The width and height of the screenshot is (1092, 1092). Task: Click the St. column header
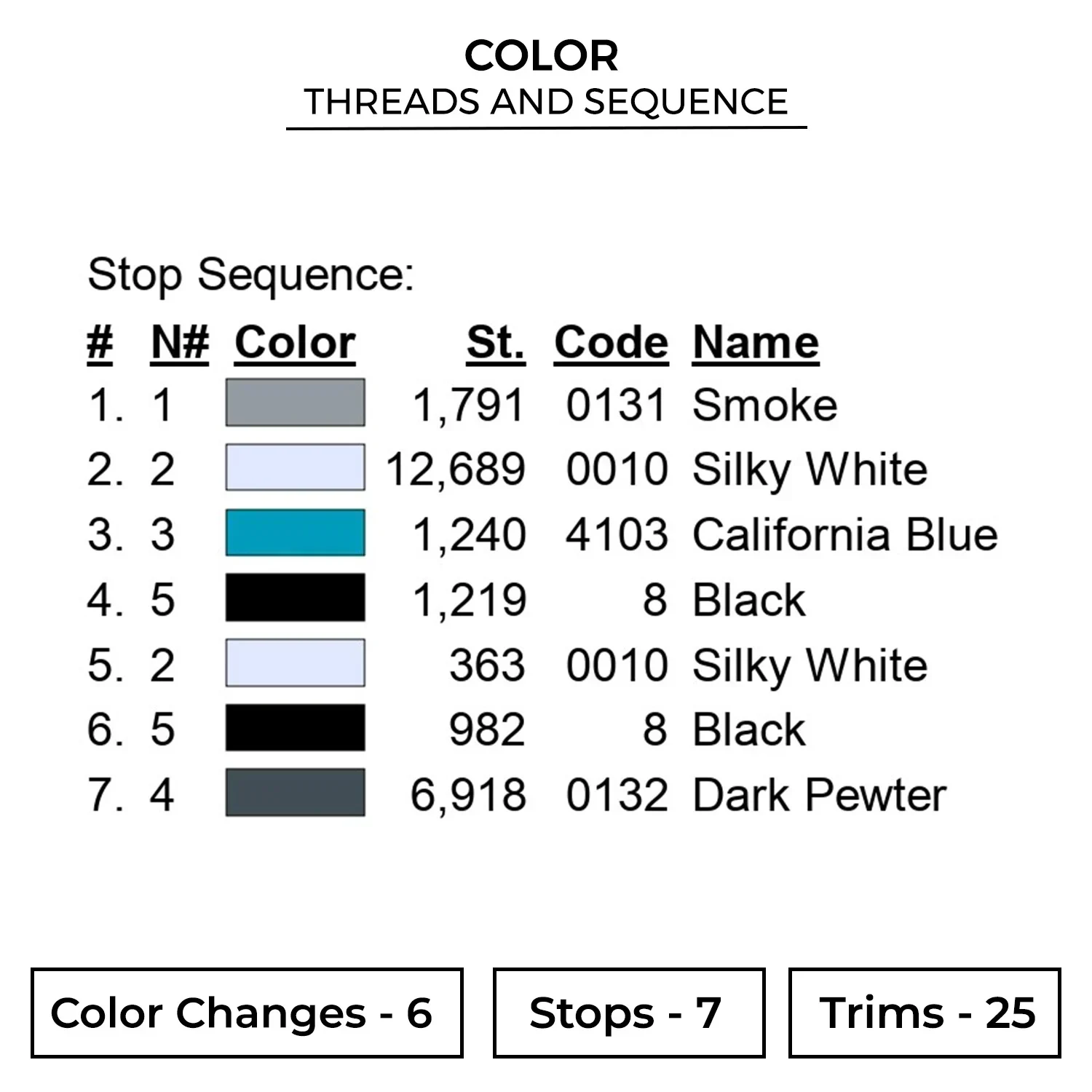point(495,342)
